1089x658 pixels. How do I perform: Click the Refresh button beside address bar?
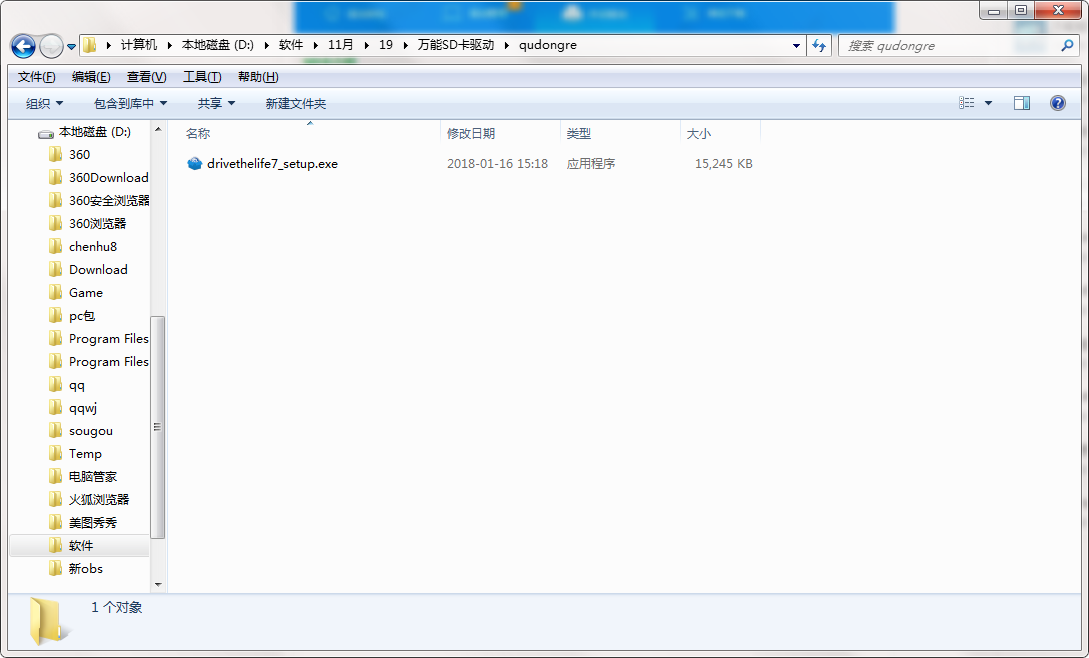(820, 45)
